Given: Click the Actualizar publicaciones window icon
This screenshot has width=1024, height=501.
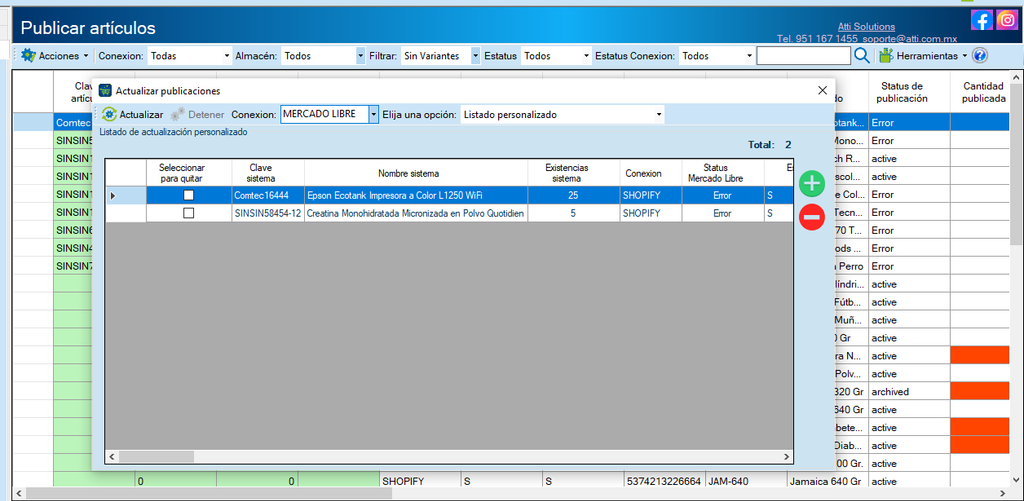Looking at the screenshot, I should click(104, 91).
